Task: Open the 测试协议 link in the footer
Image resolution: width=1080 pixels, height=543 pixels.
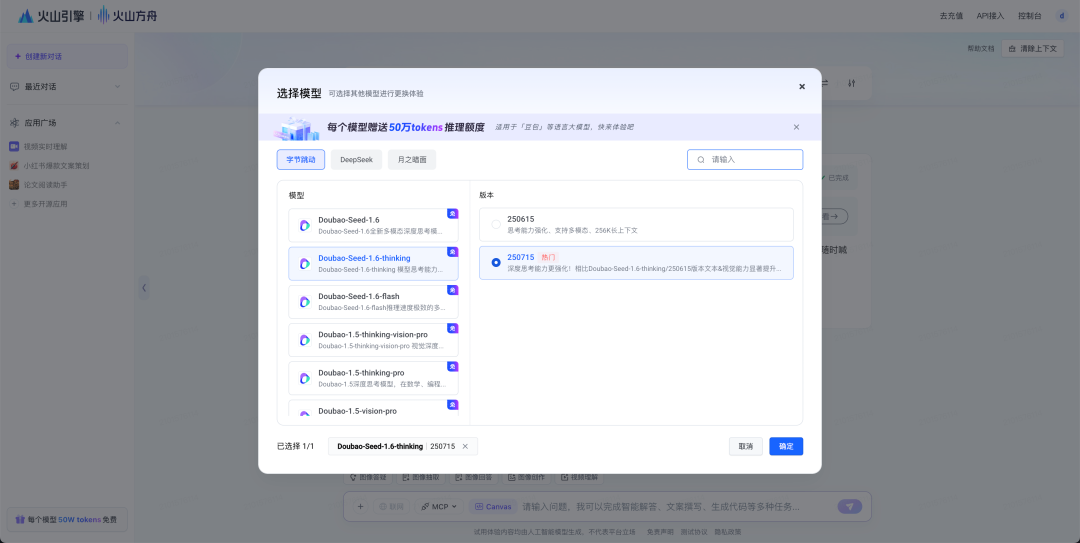Action: (694, 532)
